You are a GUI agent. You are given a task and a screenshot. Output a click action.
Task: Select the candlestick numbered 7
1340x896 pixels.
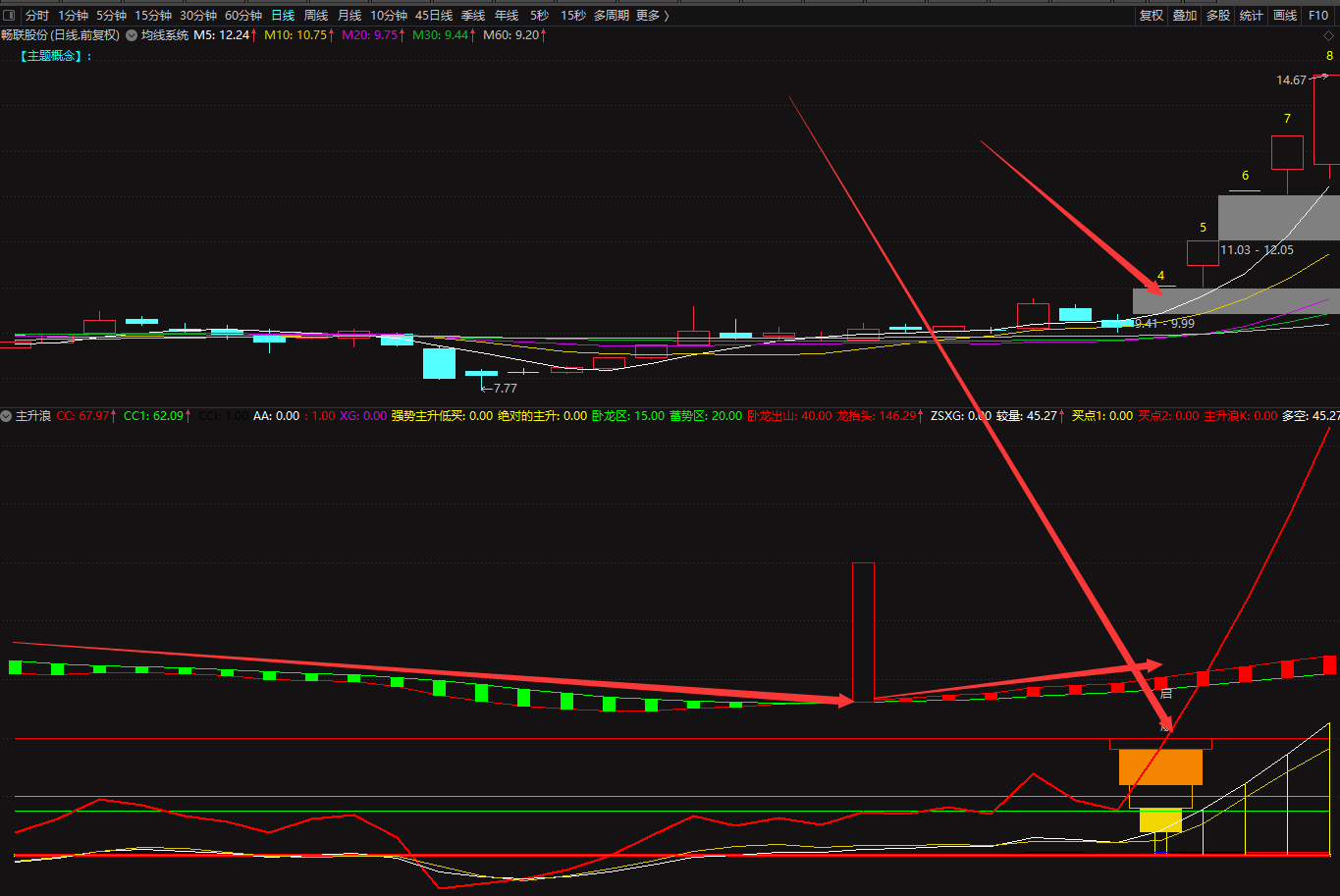pos(1287,153)
